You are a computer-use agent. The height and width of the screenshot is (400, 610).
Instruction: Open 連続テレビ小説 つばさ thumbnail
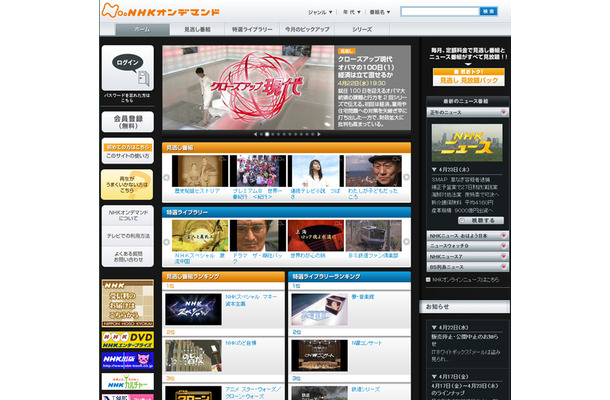316,171
